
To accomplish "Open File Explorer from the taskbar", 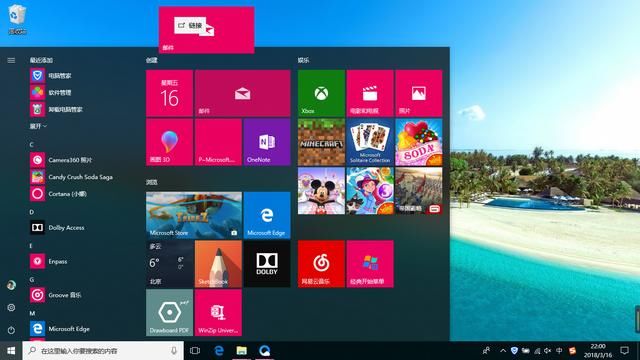I will pos(242,351).
